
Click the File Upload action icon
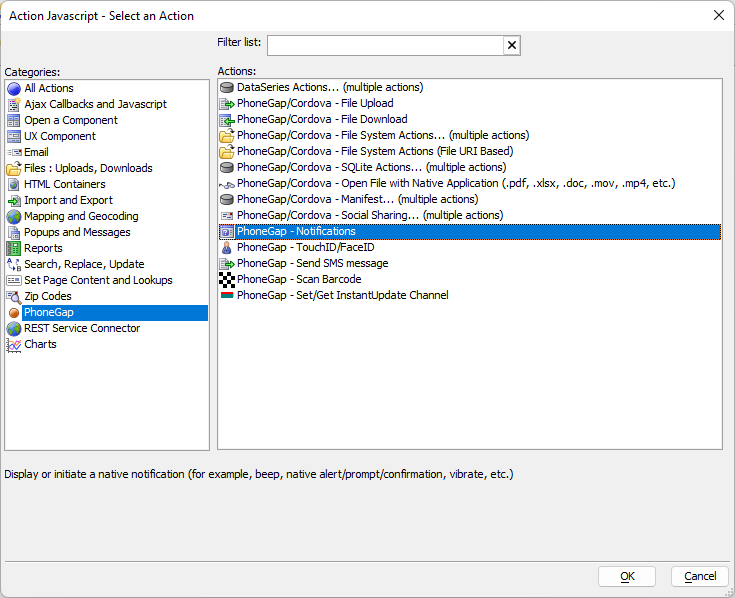pos(227,104)
